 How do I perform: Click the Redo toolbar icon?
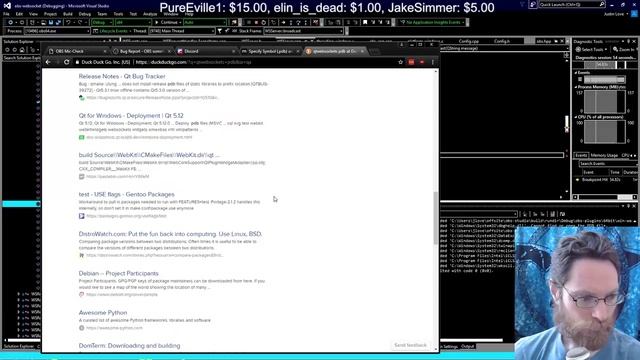pos(80,22)
